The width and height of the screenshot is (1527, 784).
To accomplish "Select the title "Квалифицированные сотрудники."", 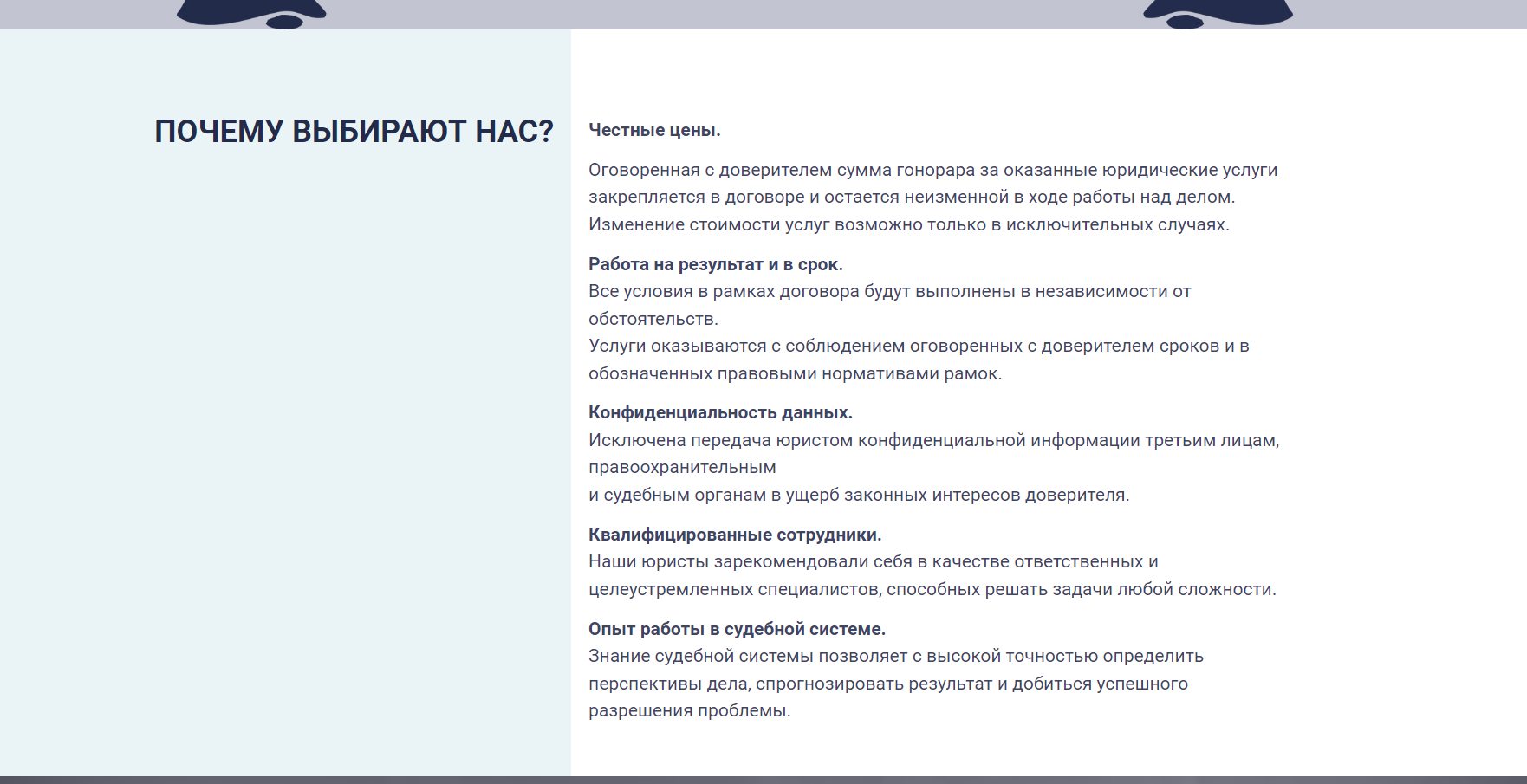I will (735, 535).
